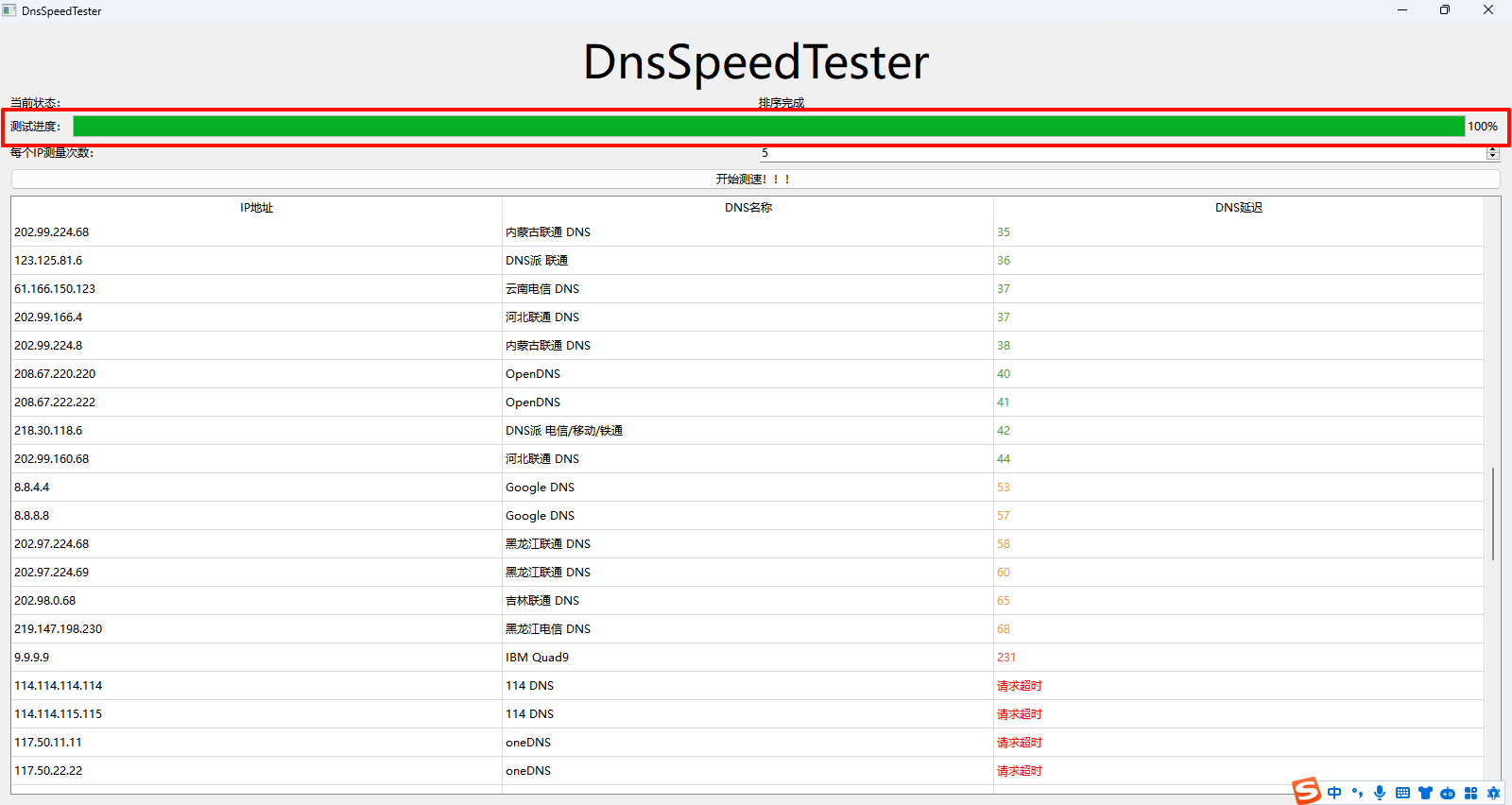Select the IP 202.99.166.4 cell
The height and width of the screenshot is (805, 1512).
[x=256, y=317]
